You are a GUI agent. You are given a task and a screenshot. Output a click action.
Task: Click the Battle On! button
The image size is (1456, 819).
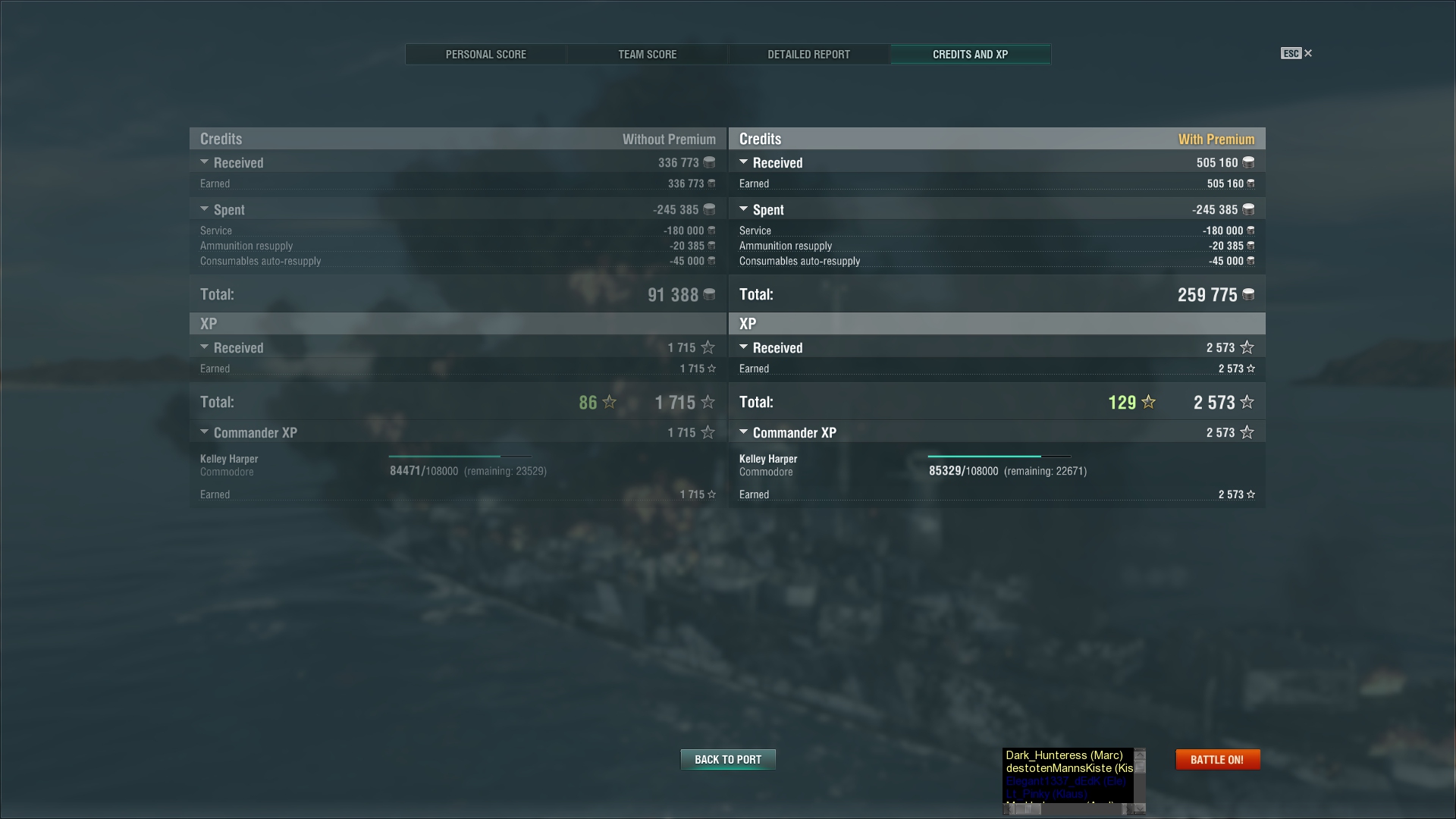pyautogui.click(x=1218, y=759)
